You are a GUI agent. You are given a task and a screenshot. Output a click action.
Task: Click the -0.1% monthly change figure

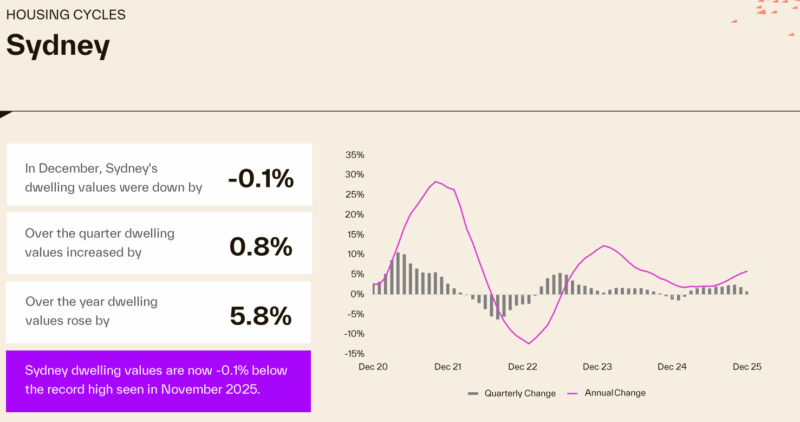coord(260,178)
